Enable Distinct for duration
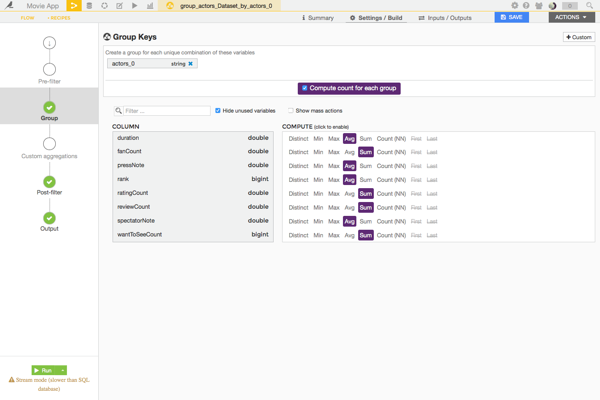This screenshot has height=400, width=600. pyautogui.click(x=298, y=139)
